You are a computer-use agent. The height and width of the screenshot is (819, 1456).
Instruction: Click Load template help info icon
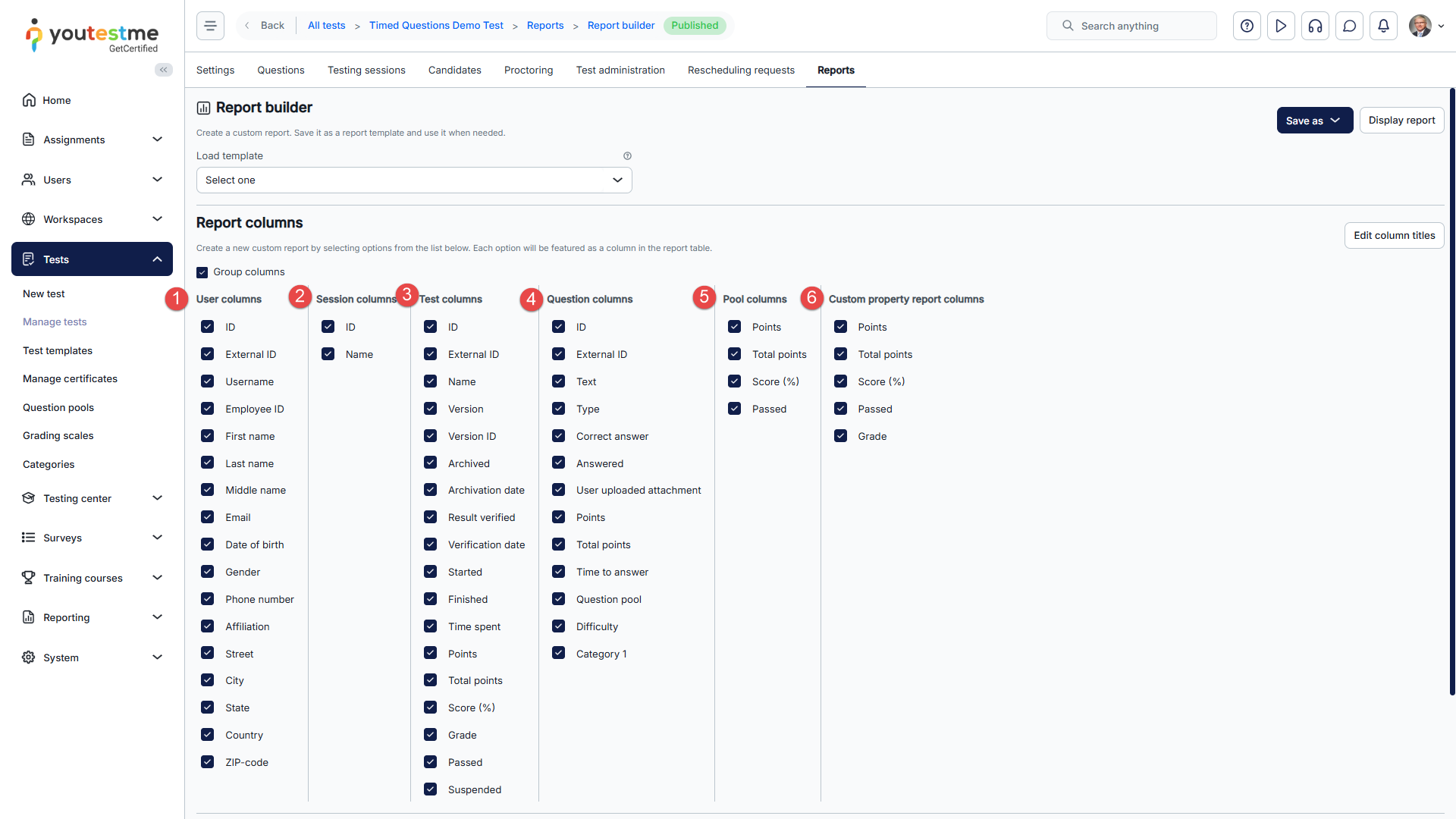pos(627,155)
